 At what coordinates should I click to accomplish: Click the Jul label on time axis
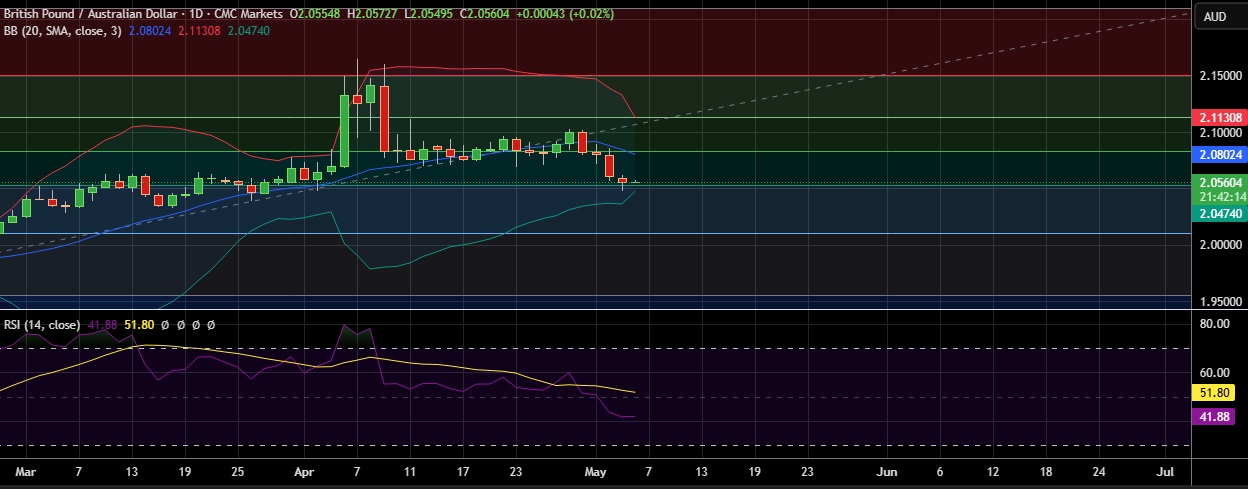point(1165,470)
